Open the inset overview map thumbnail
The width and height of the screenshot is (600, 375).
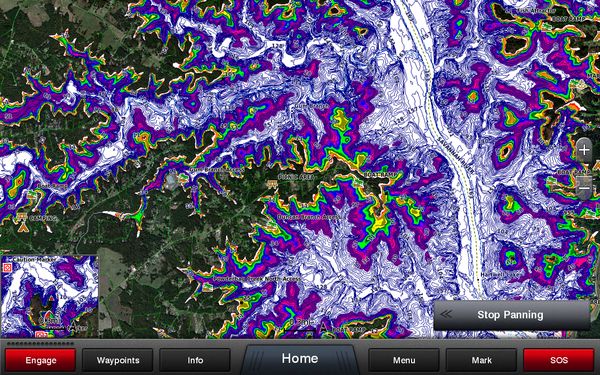(49, 297)
